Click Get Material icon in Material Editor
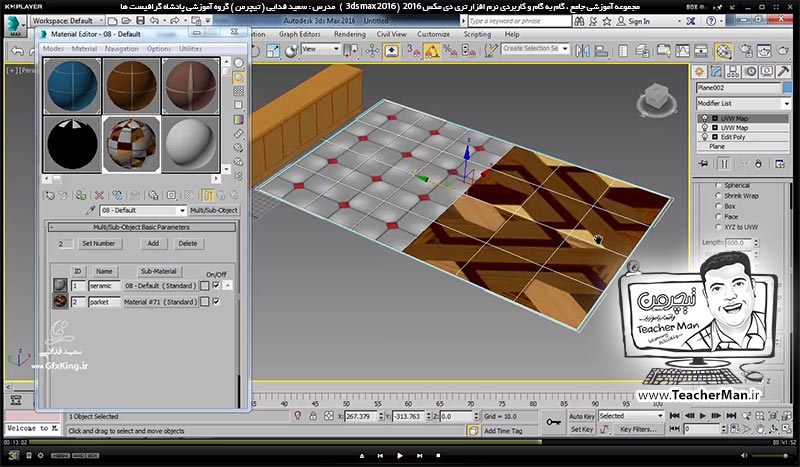This screenshot has height=467, width=800. (x=49, y=195)
